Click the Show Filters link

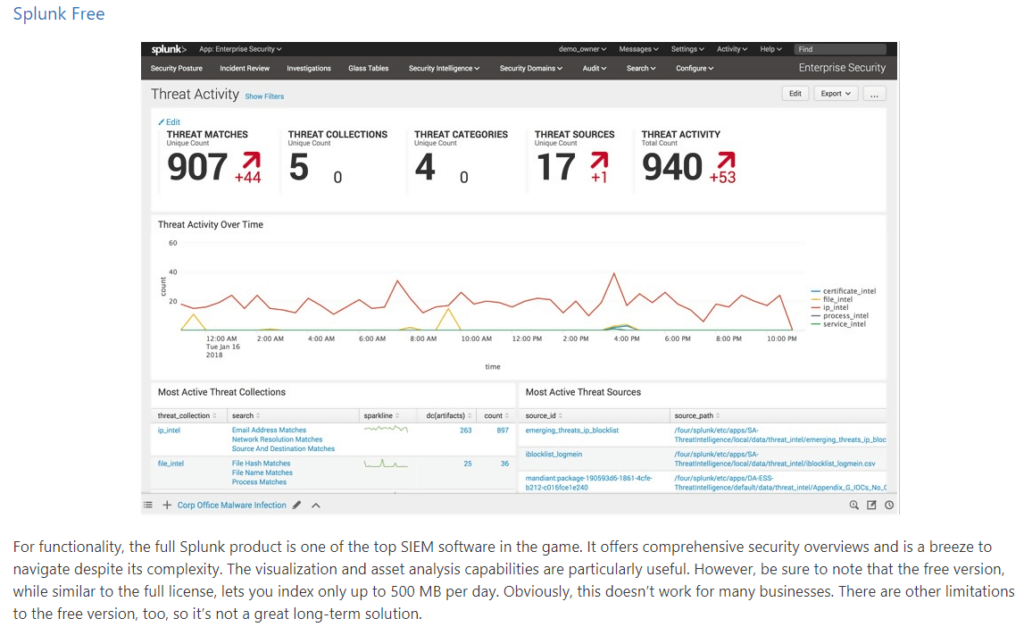tap(264, 96)
